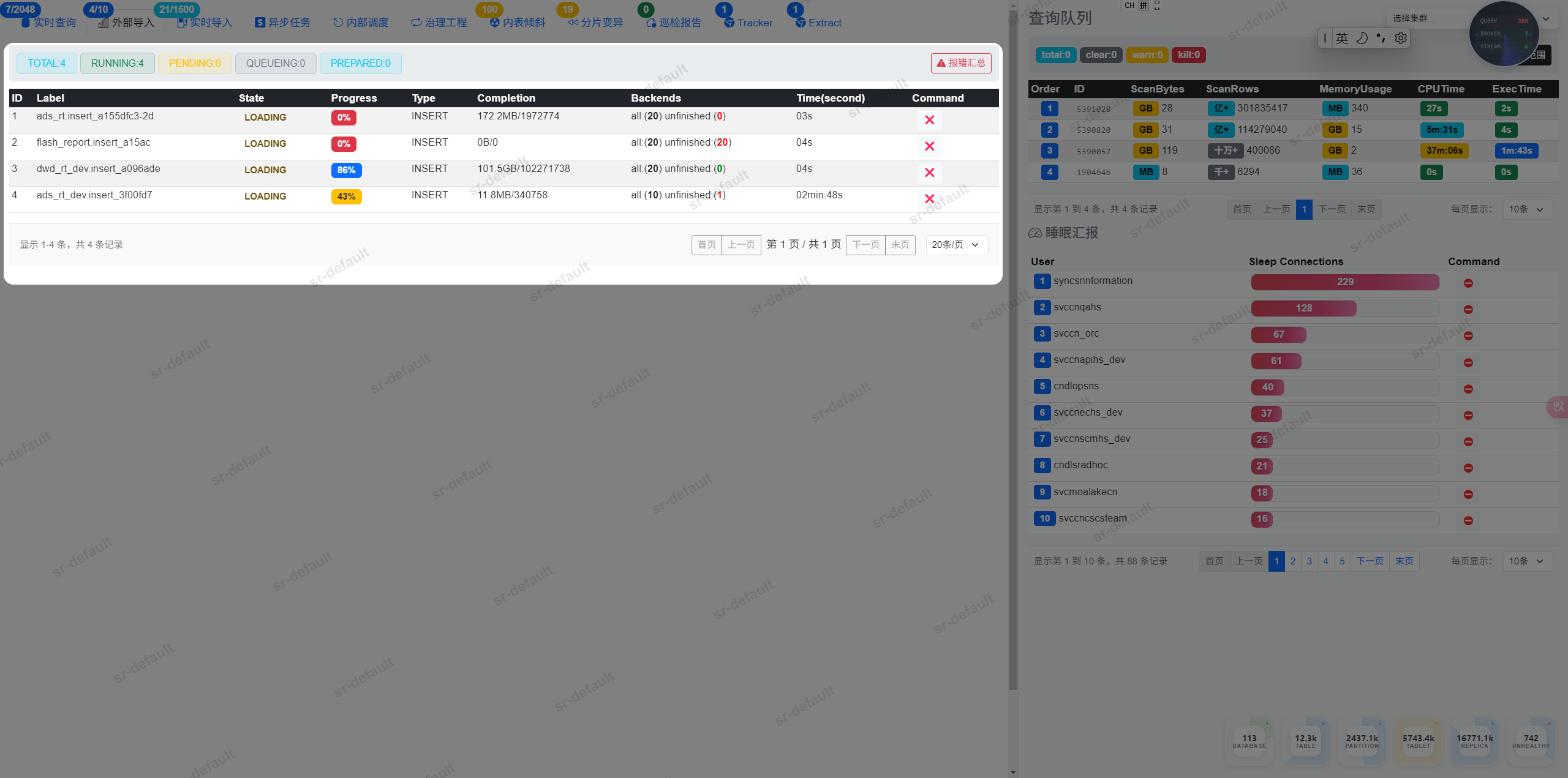The height and width of the screenshot is (778, 1568).
Task: Click red X for ads_rt_dev.insert_3f00fd7
Action: [929, 199]
